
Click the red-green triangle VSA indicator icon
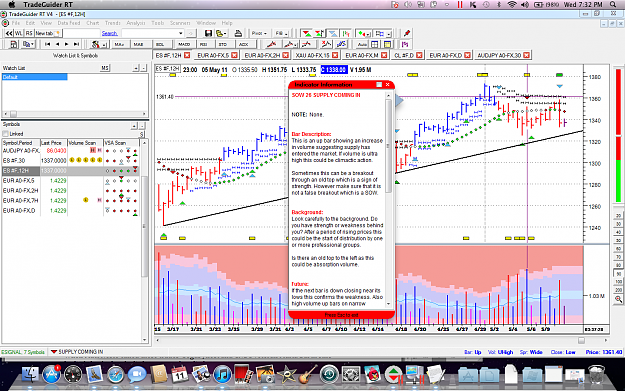(x=307, y=33)
